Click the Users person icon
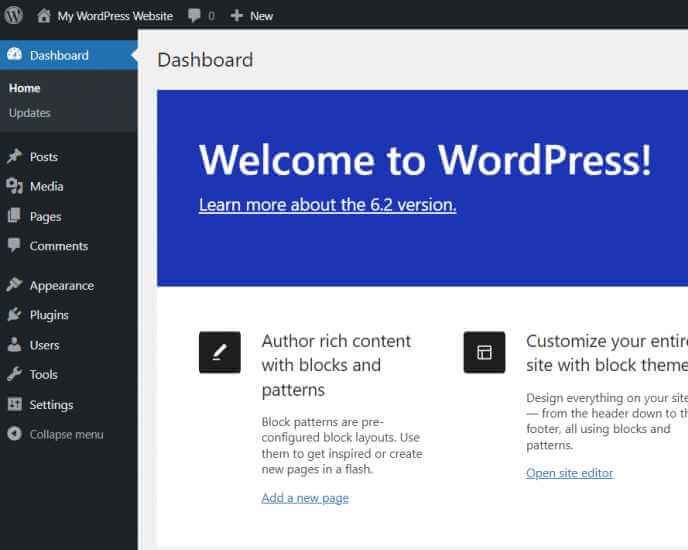The image size is (688, 550). [14, 345]
